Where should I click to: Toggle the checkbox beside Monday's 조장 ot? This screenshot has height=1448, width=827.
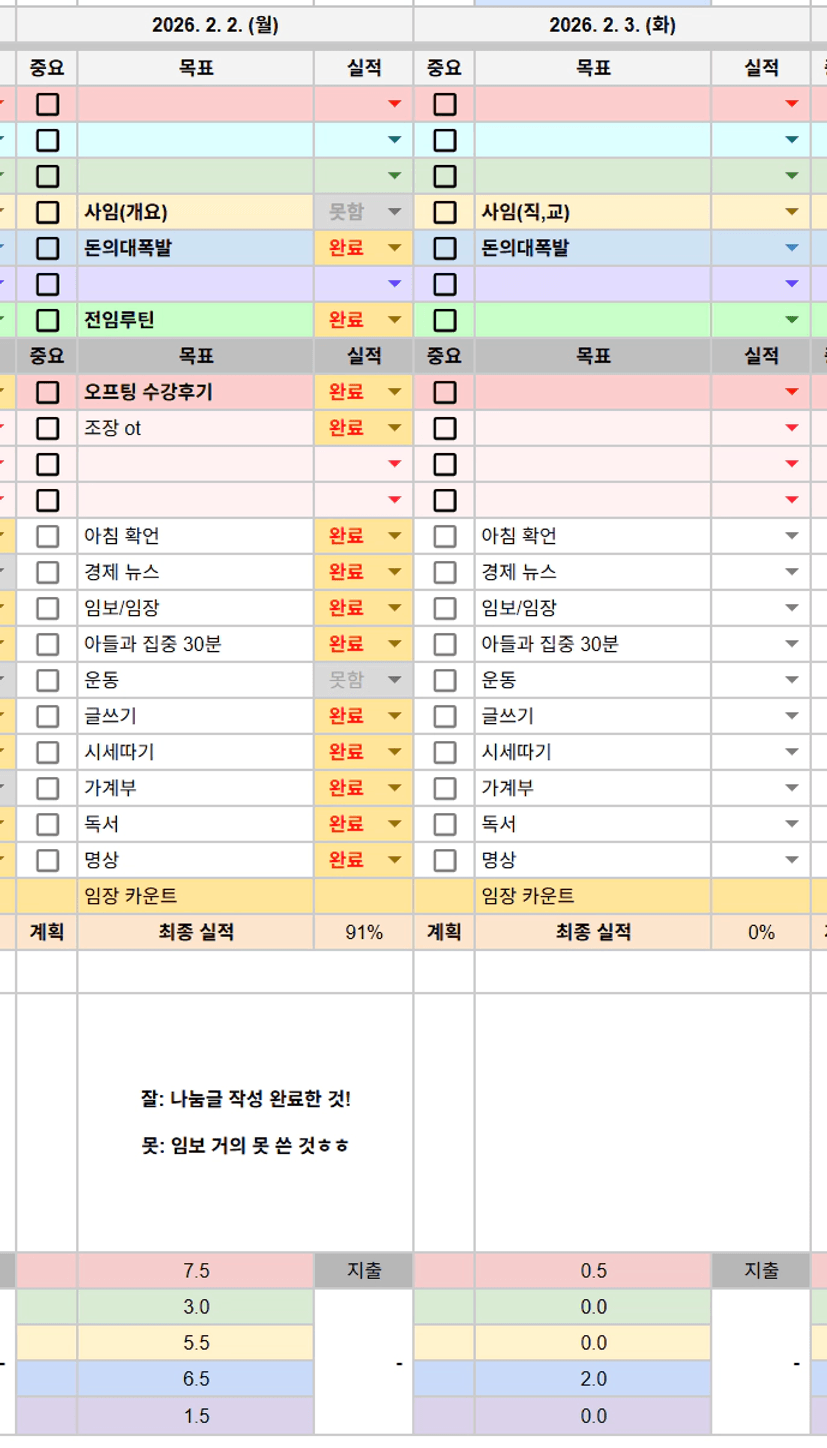[47, 428]
